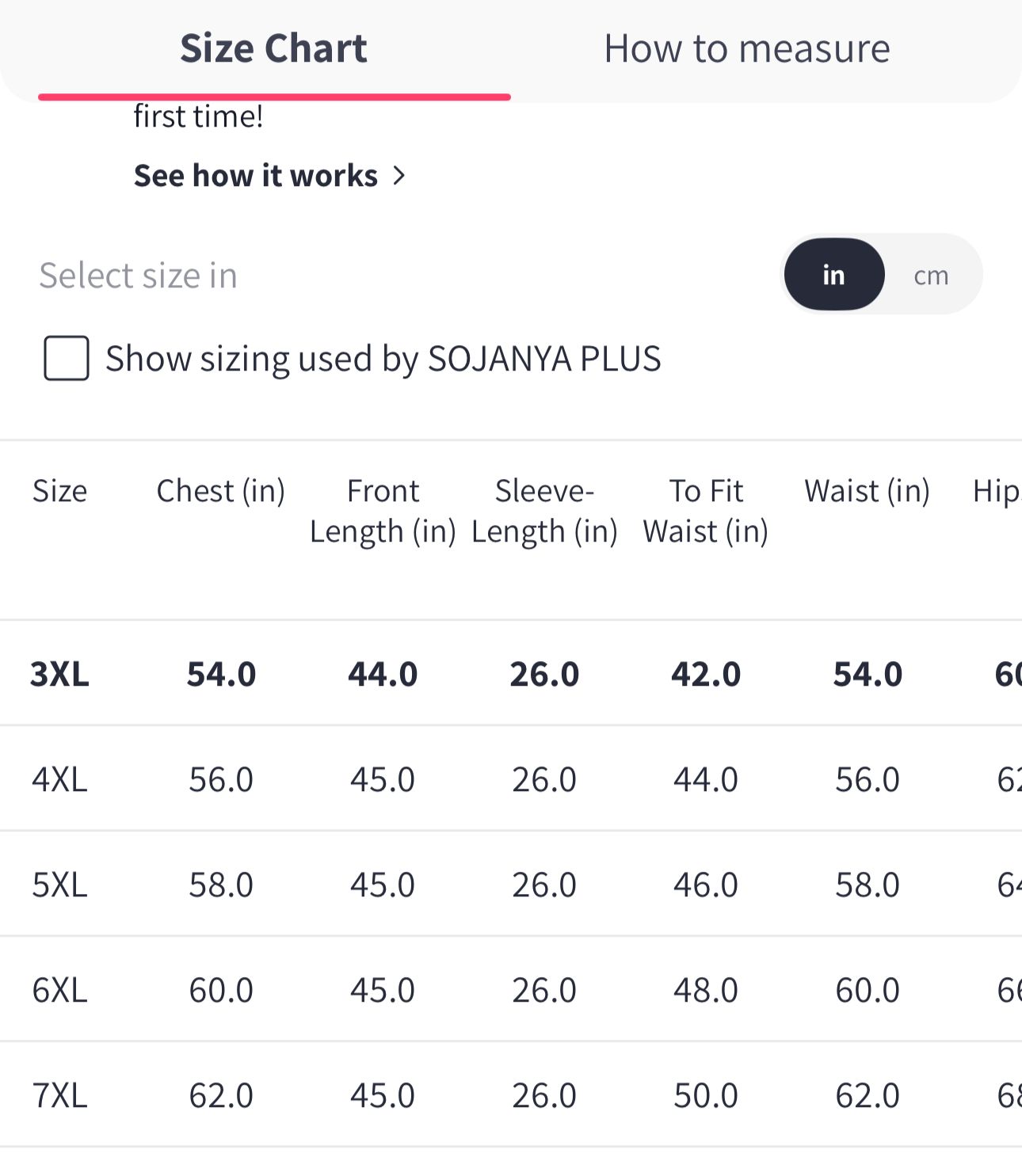Click the To Fit Waist (in) header
The width and height of the screenshot is (1022, 1176).
point(706,512)
